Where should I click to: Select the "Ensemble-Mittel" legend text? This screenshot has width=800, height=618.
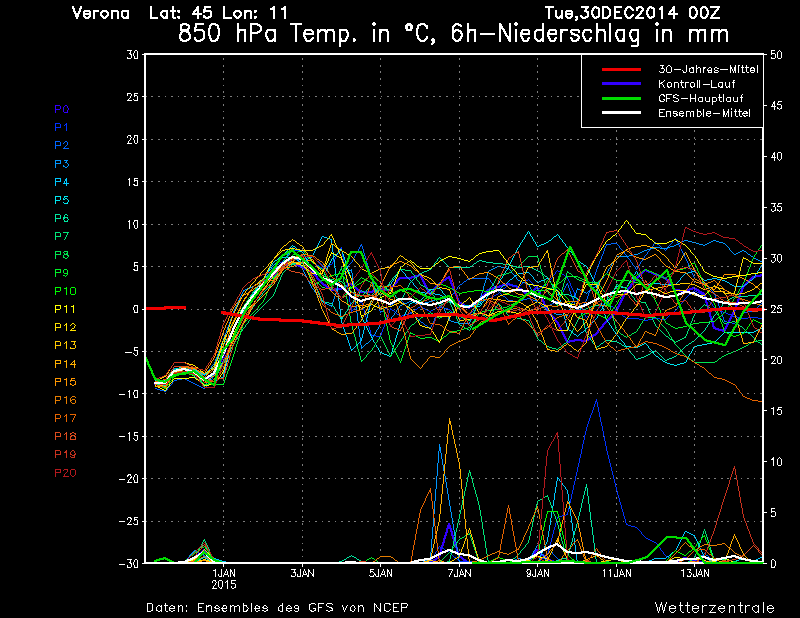pos(704,113)
